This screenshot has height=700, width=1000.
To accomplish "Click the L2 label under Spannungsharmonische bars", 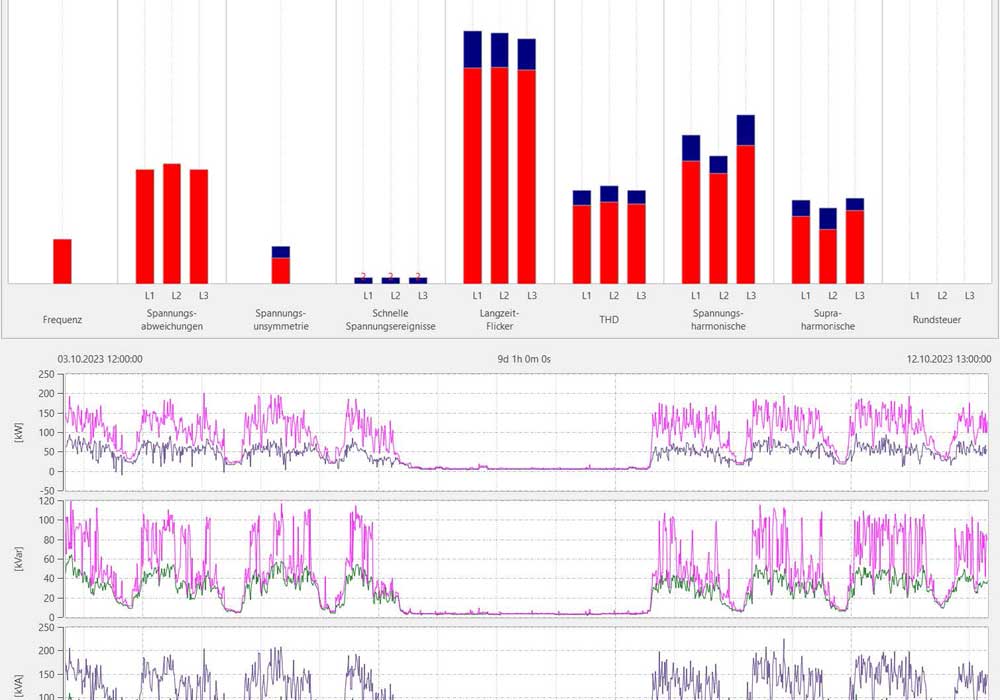I will 723,296.
